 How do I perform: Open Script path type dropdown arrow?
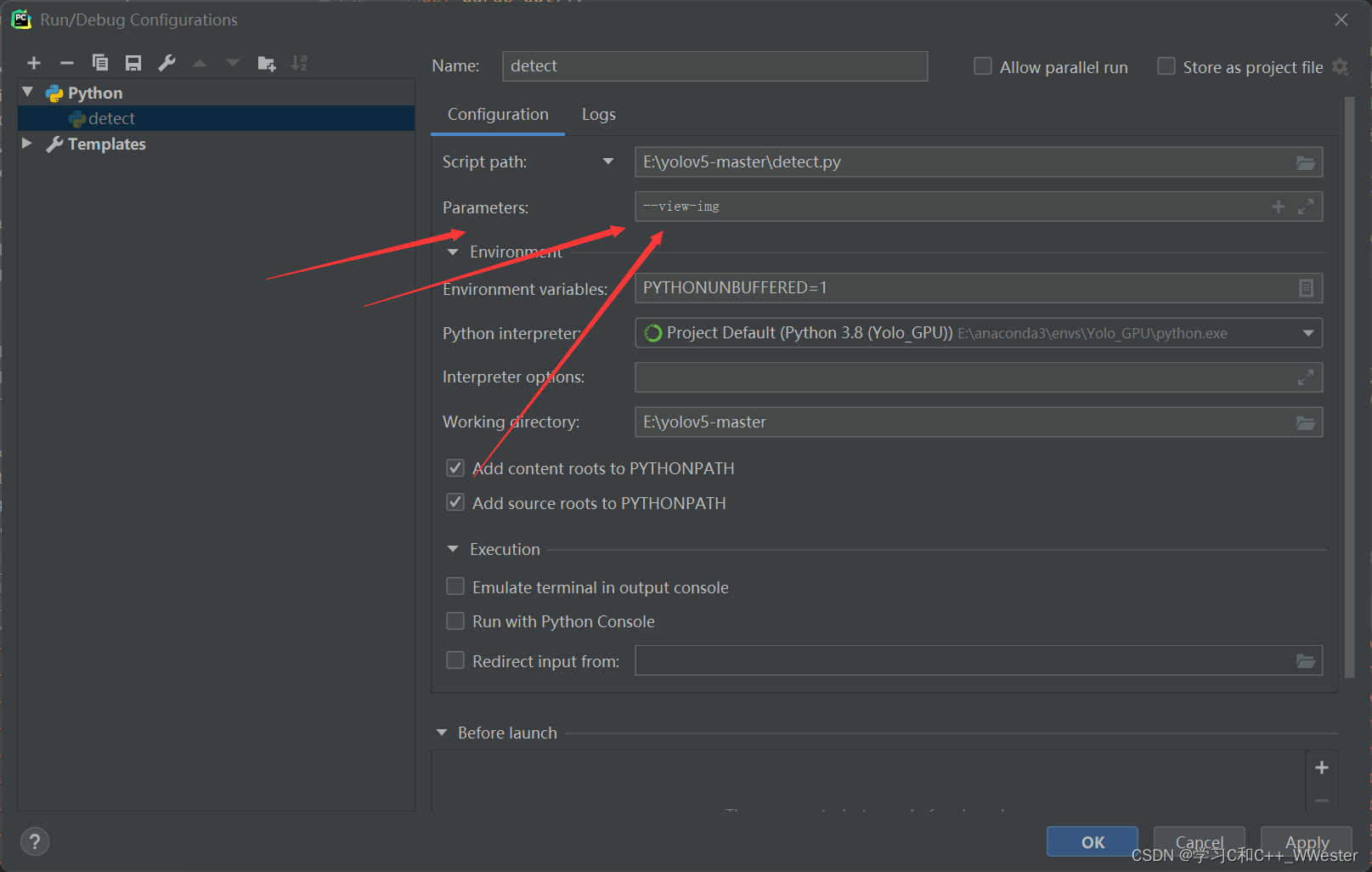(608, 161)
